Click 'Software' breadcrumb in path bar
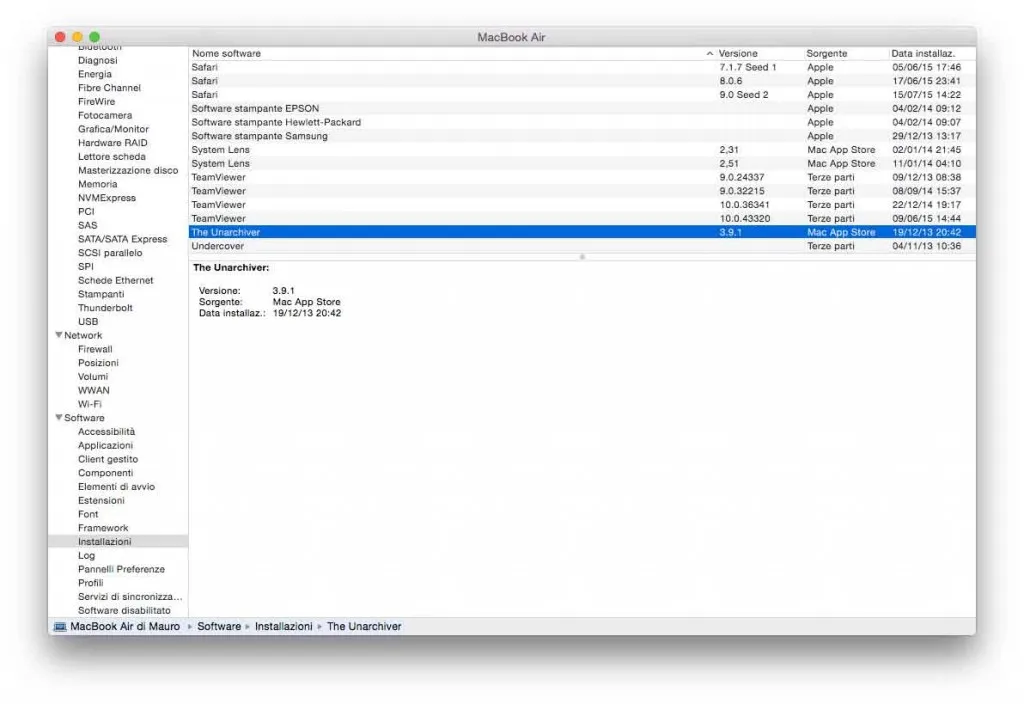Image resolution: width=1024 pixels, height=704 pixels. (x=219, y=626)
